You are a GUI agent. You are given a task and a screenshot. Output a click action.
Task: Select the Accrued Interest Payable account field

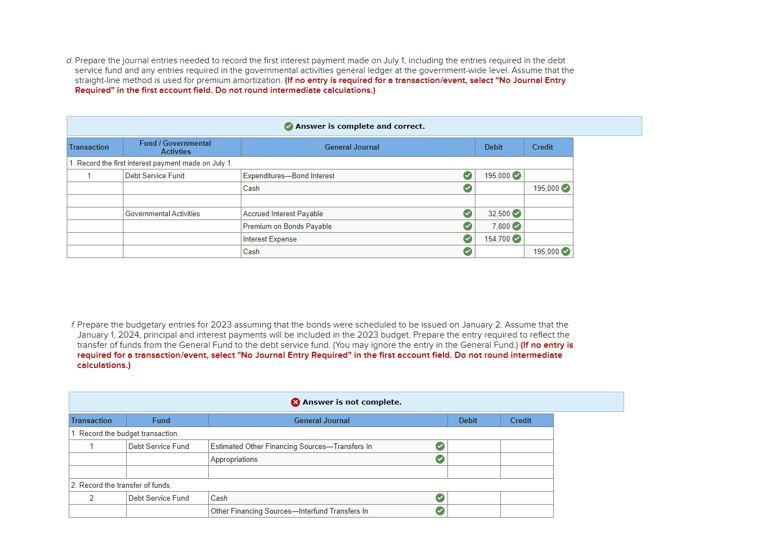coord(358,213)
